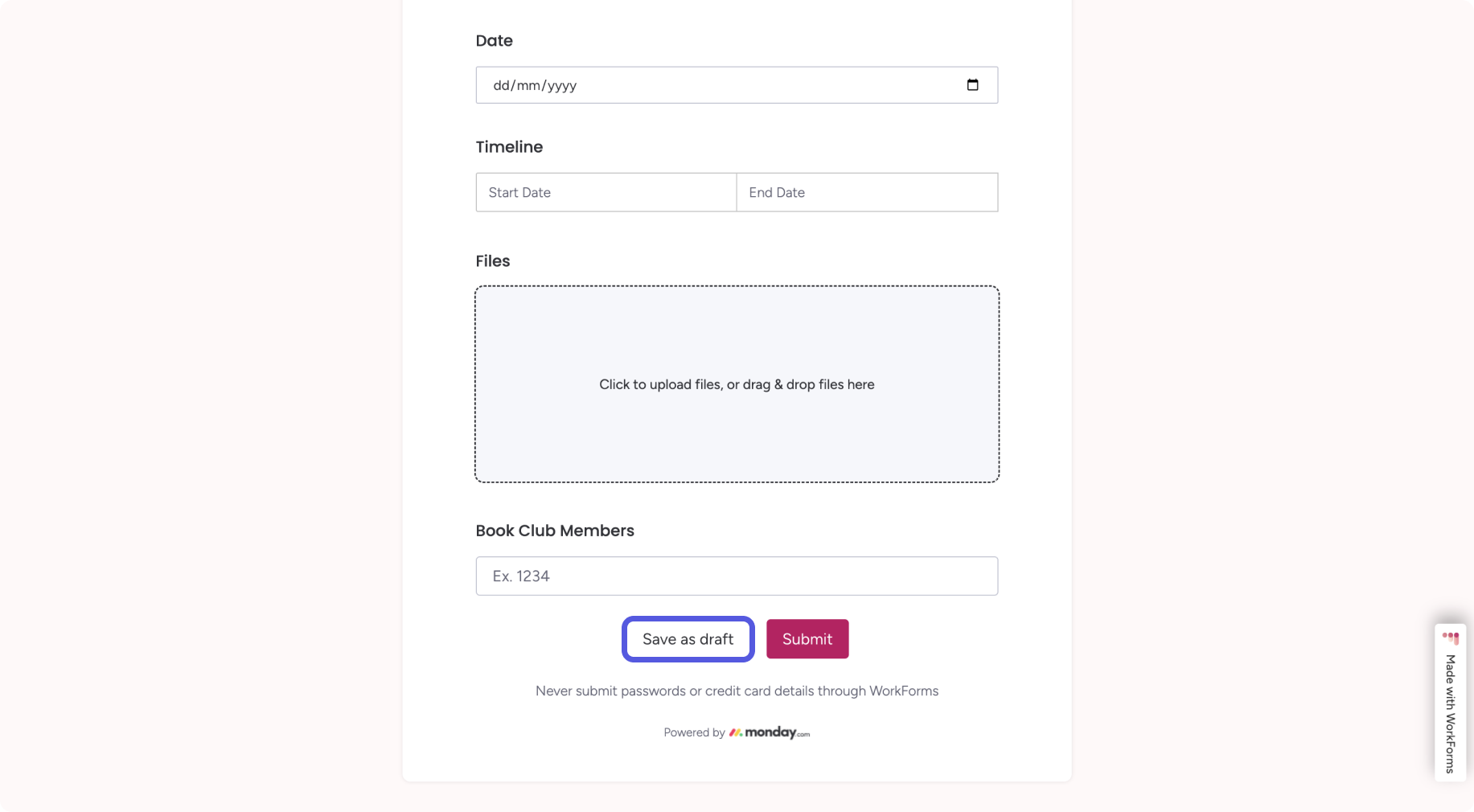Viewport: 1474px width, 812px height.
Task: Click the Date field label
Action: (494, 41)
